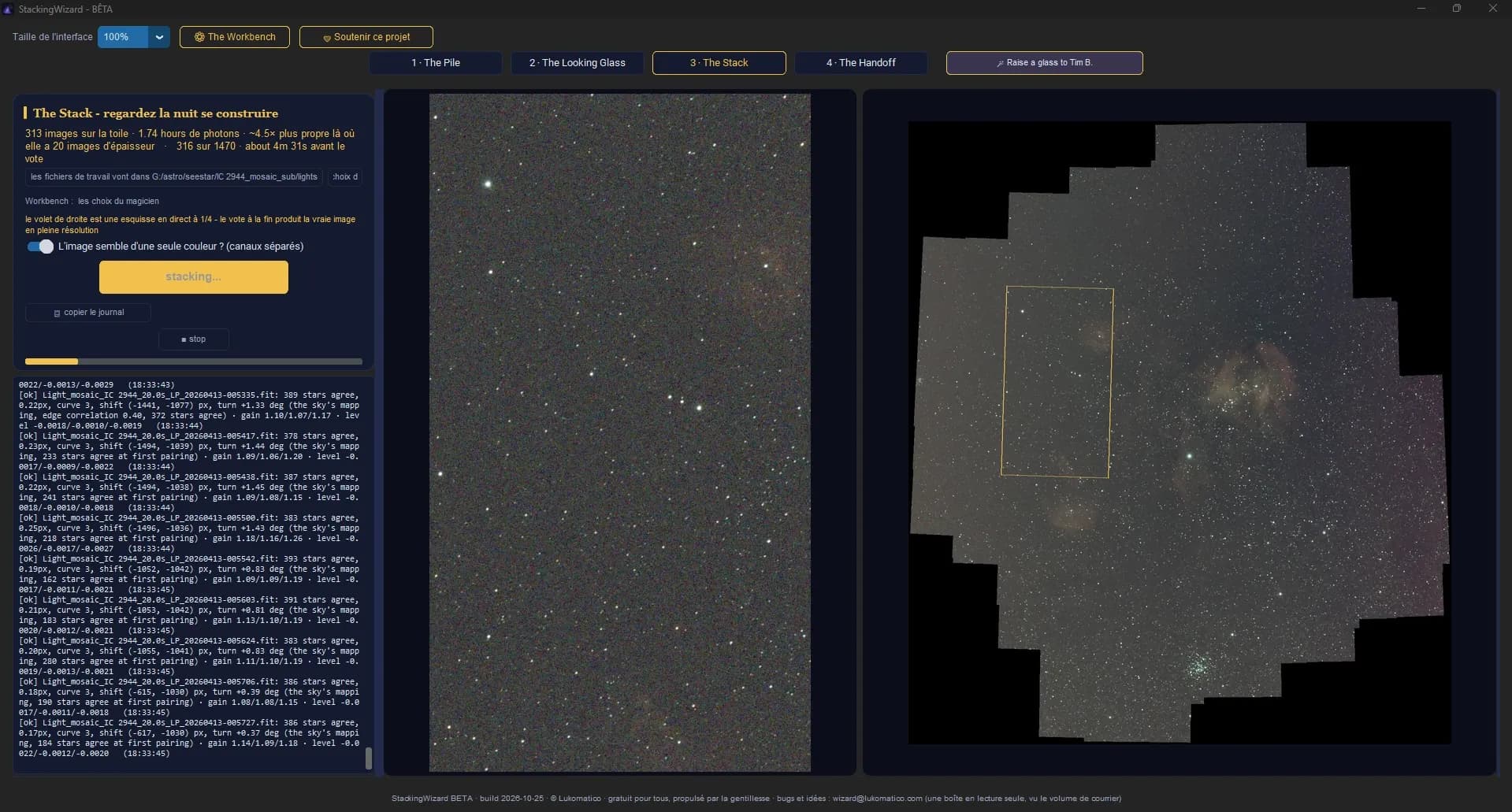The height and width of the screenshot is (812, 1512).
Task: Click the log panel vertical scrollbar
Action: tap(368, 758)
